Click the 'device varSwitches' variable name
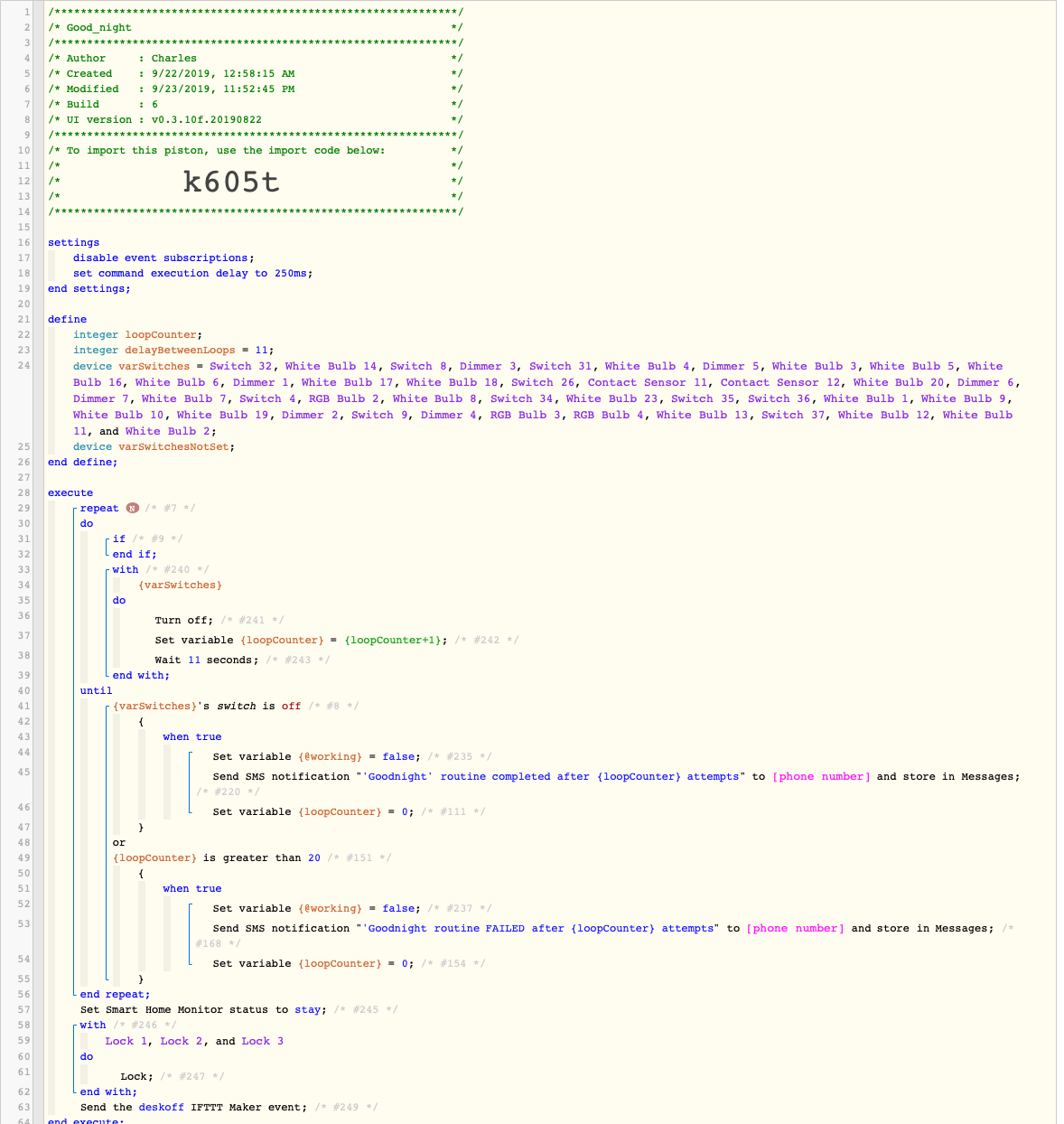Image resolution: width=1064 pixels, height=1124 pixels. click(x=154, y=366)
